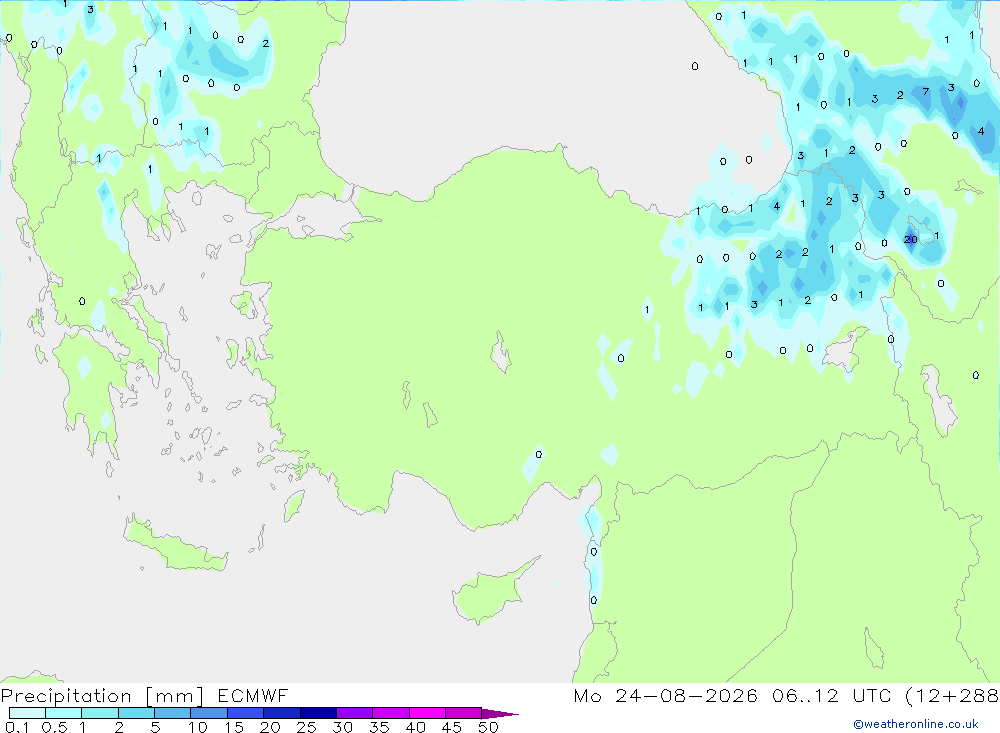Click the '[mm]' unit label
1000x733 pixels.
175,696
